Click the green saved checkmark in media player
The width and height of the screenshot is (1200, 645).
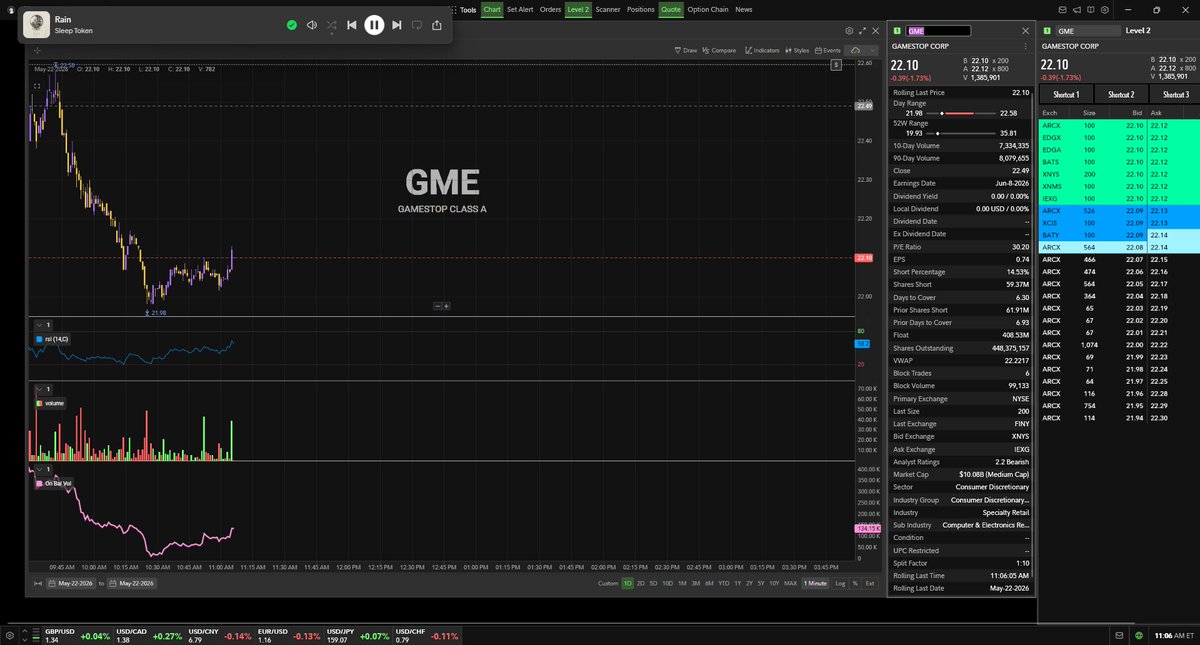(x=291, y=25)
